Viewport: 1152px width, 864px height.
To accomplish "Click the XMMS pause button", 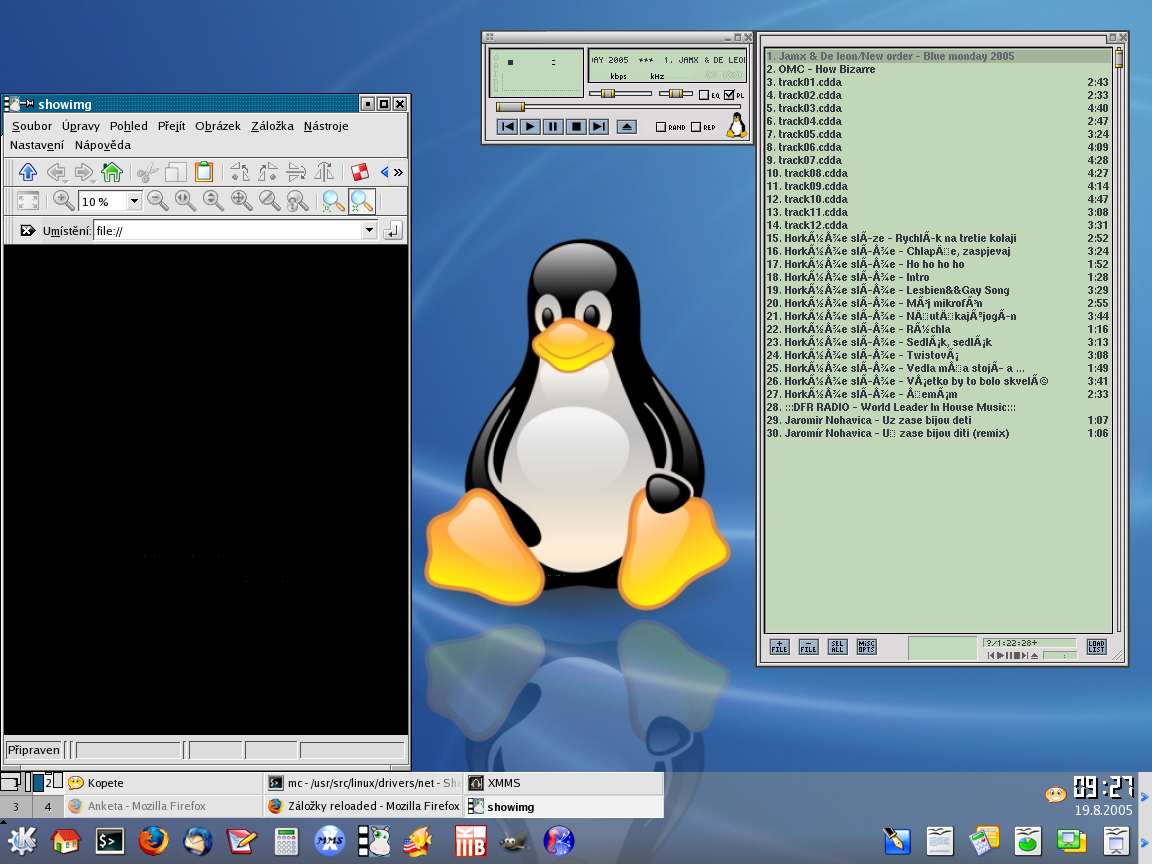I will click(553, 126).
